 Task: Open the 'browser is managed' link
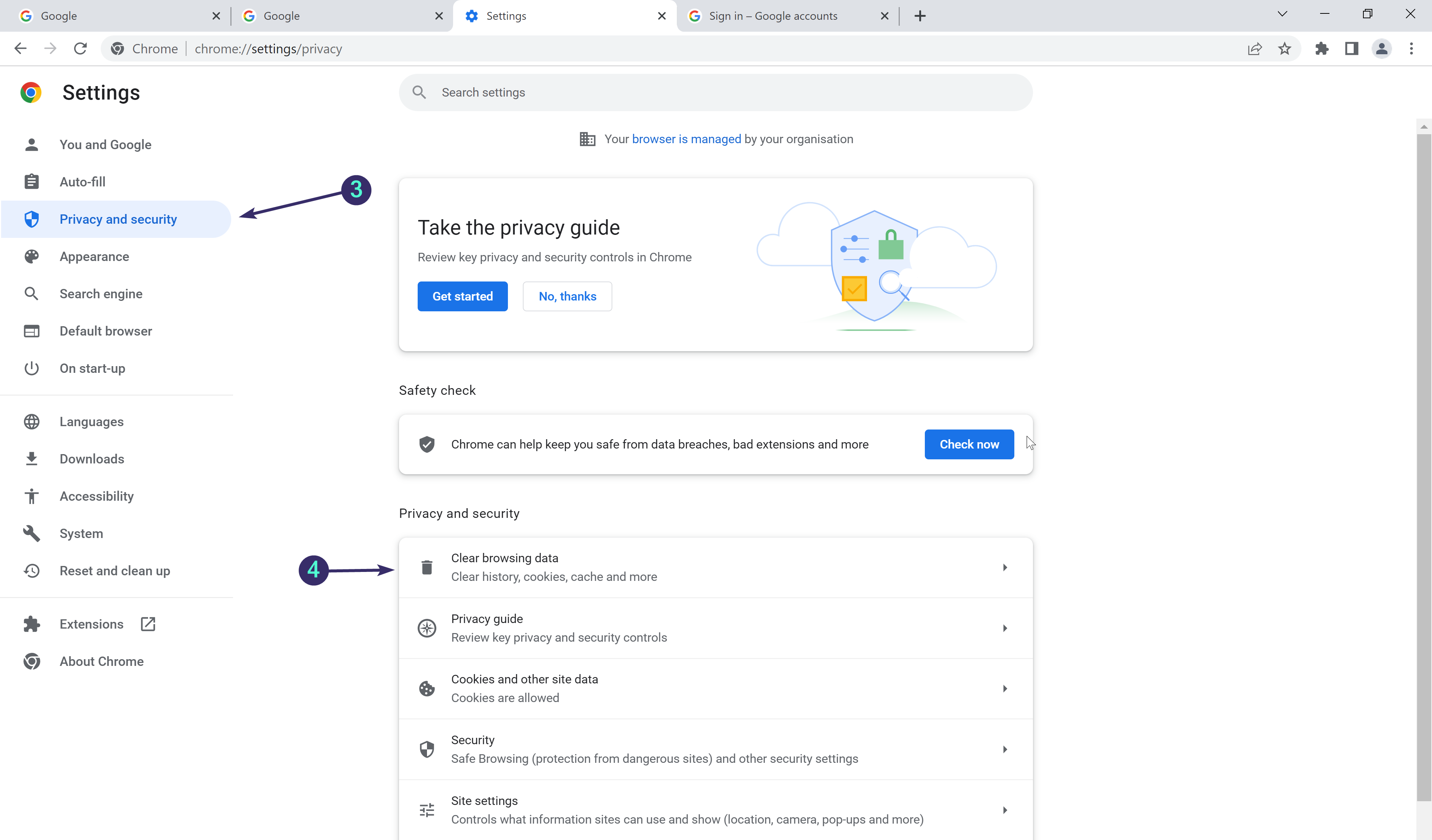coord(687,139)
